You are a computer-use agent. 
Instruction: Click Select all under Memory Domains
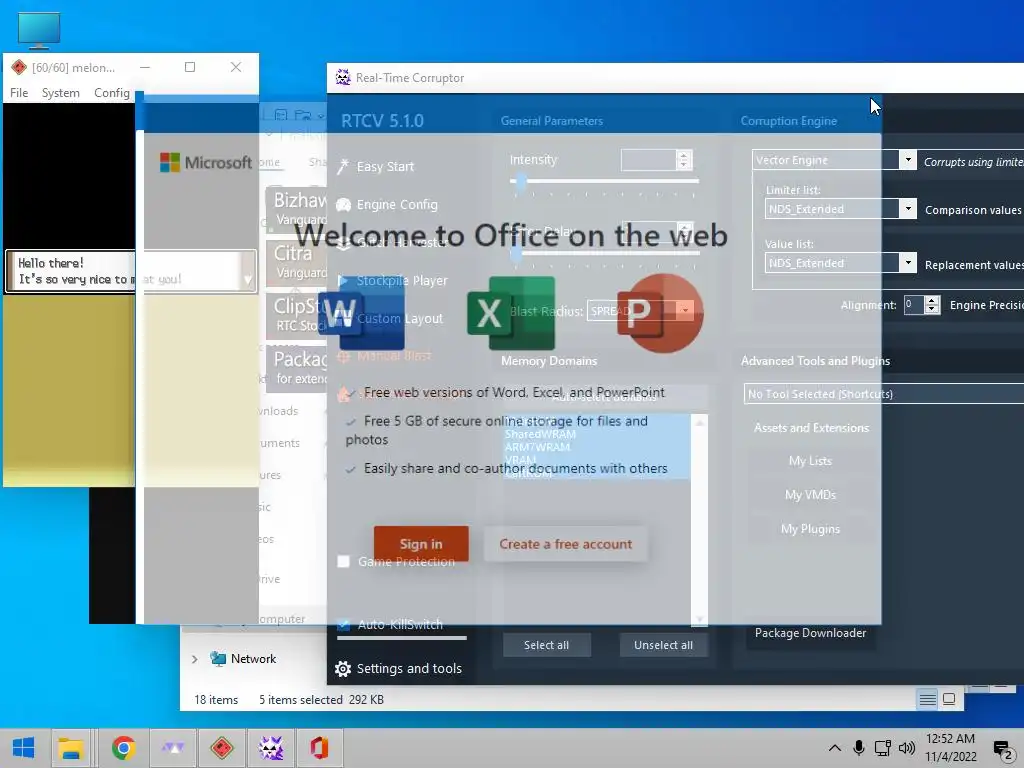tap(547, 645)
